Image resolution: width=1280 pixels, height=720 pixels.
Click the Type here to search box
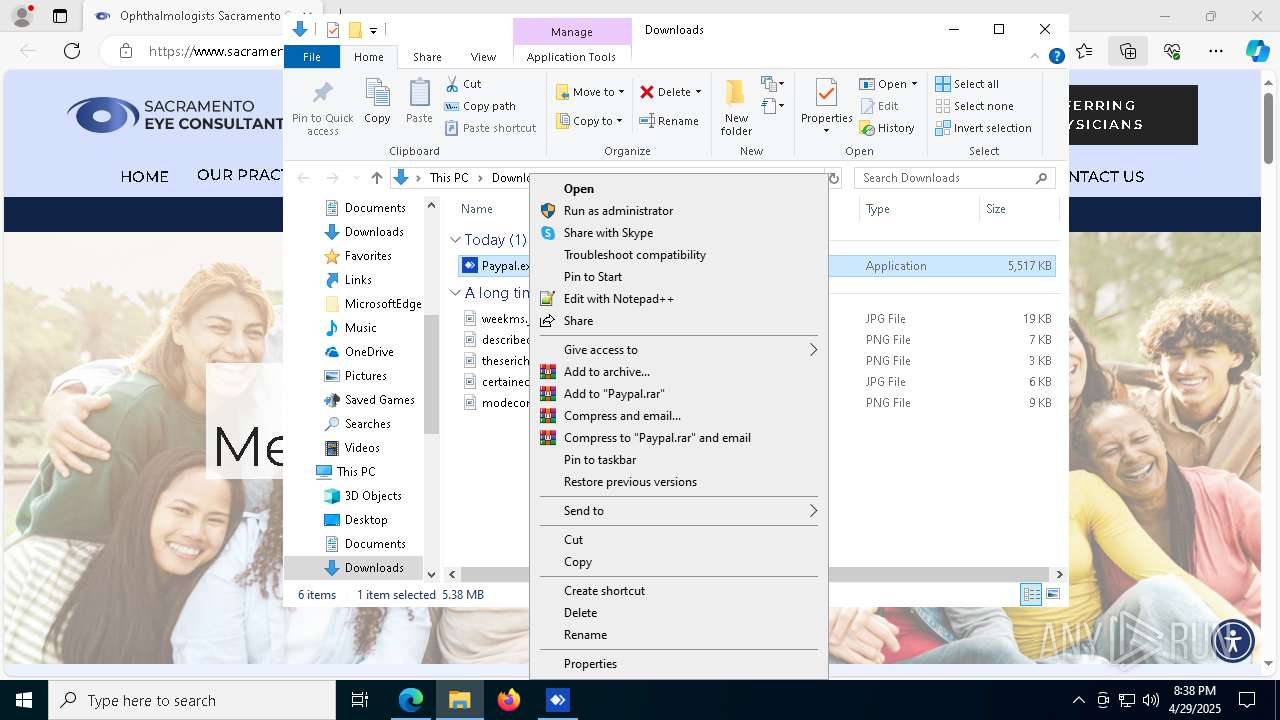(x=192, y=700)
